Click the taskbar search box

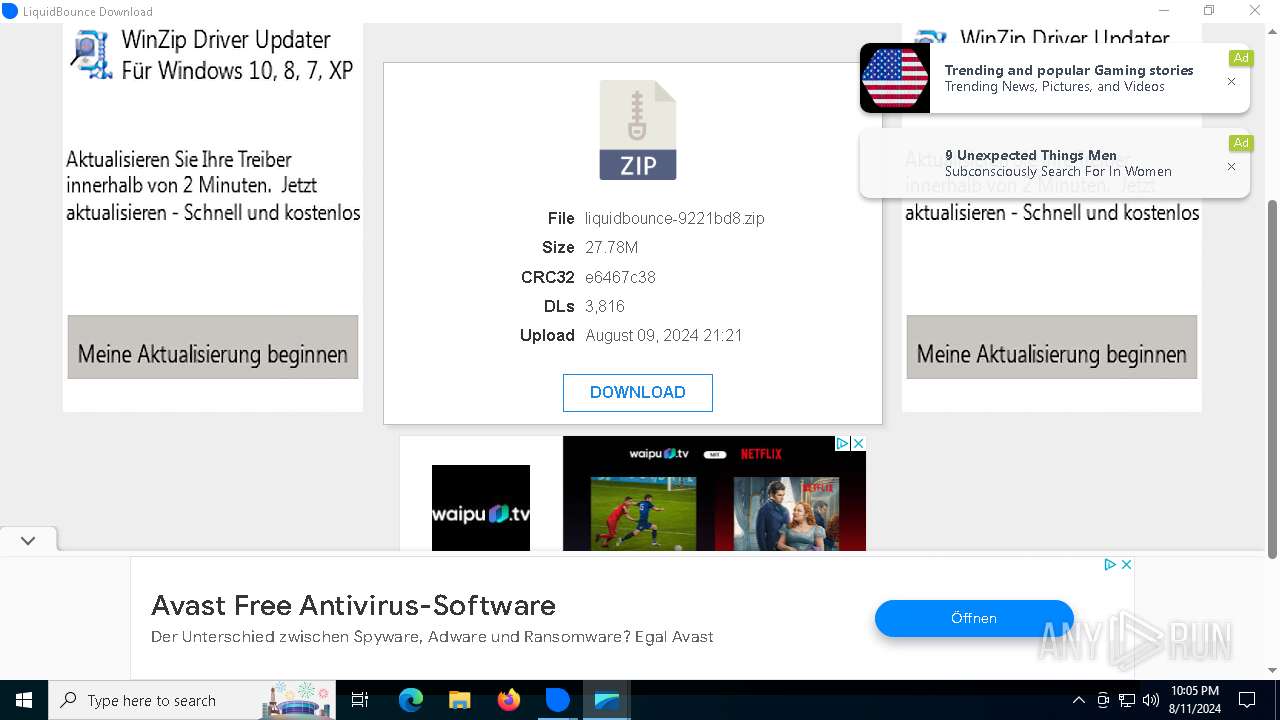pos(192,700)
